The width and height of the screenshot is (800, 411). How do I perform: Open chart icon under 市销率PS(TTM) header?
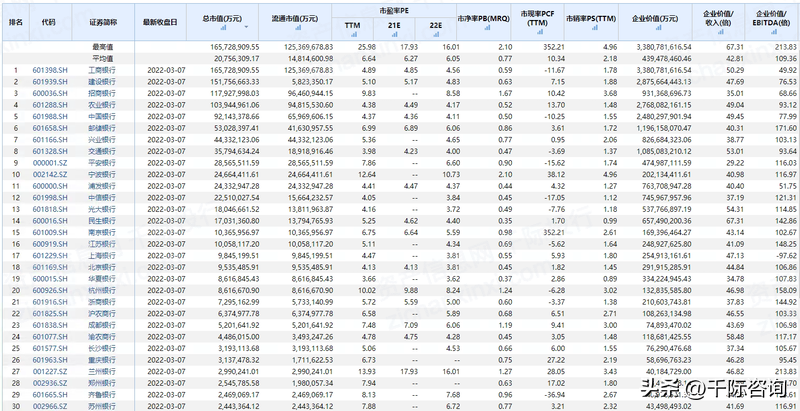(595, 27)
